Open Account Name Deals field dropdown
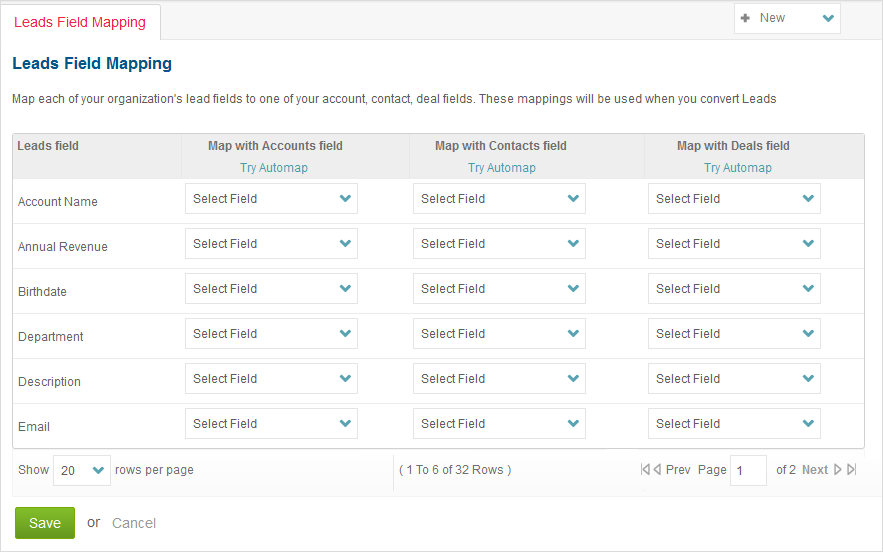Screen dimensions: 883x552 (x=734, y=198)
